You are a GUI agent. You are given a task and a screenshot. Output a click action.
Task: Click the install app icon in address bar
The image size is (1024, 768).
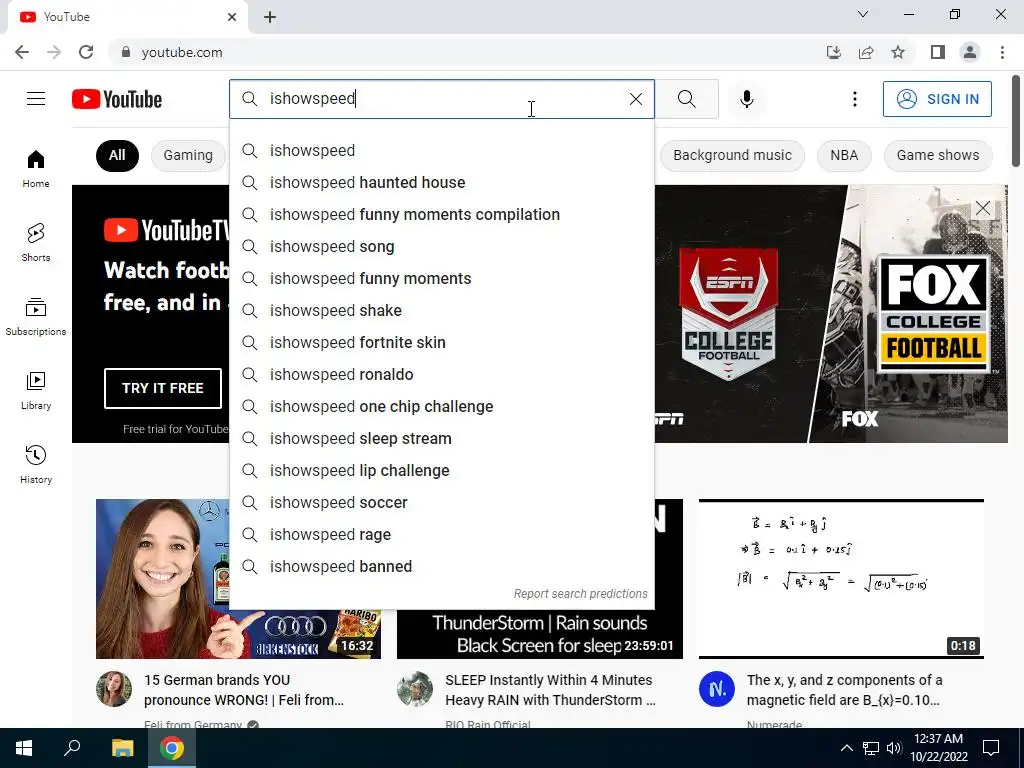834,52
